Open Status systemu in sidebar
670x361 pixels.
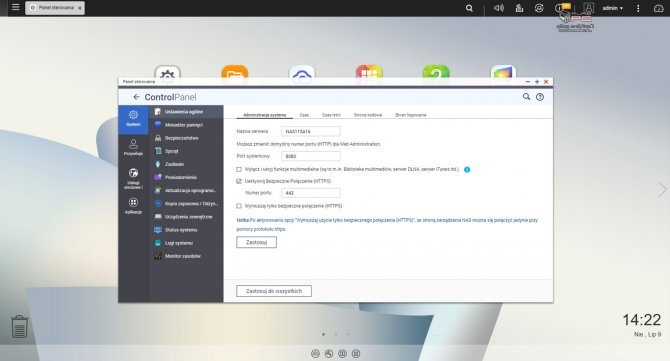(186, 230)
